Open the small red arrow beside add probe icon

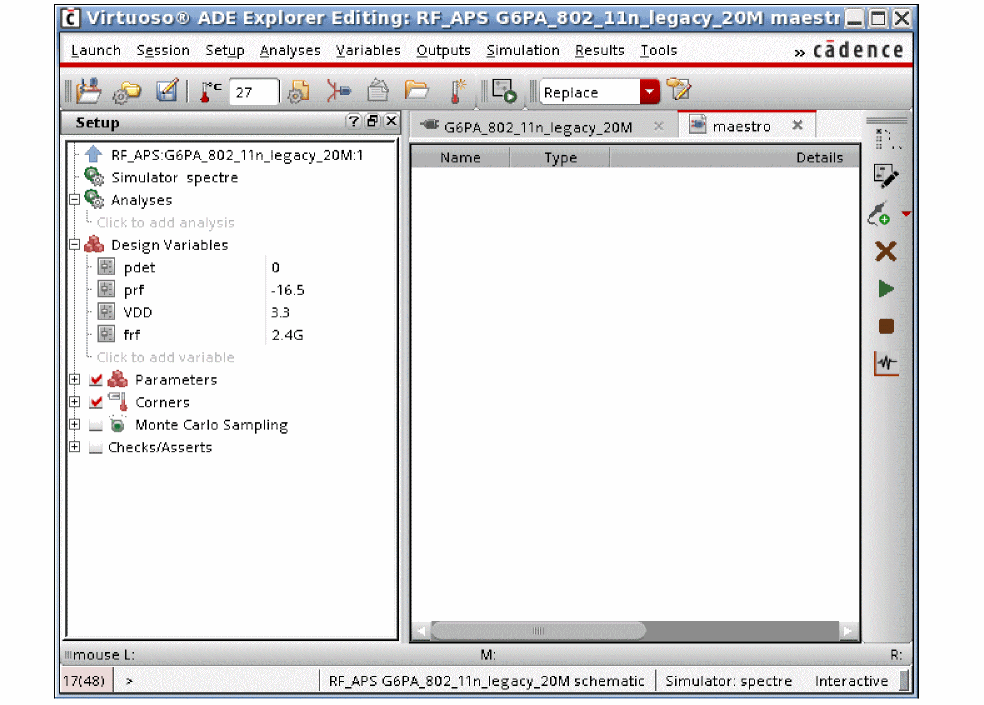[x=906, y=214]
